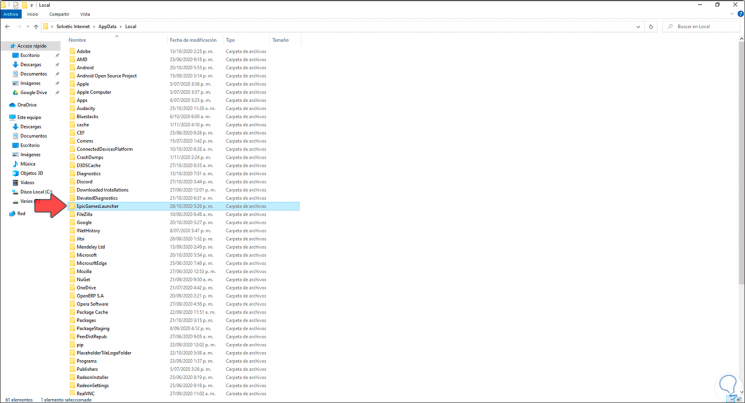745x403 pixels.
Task: Click the Bluestacks folder icon
Action: [x=72, y=116]
